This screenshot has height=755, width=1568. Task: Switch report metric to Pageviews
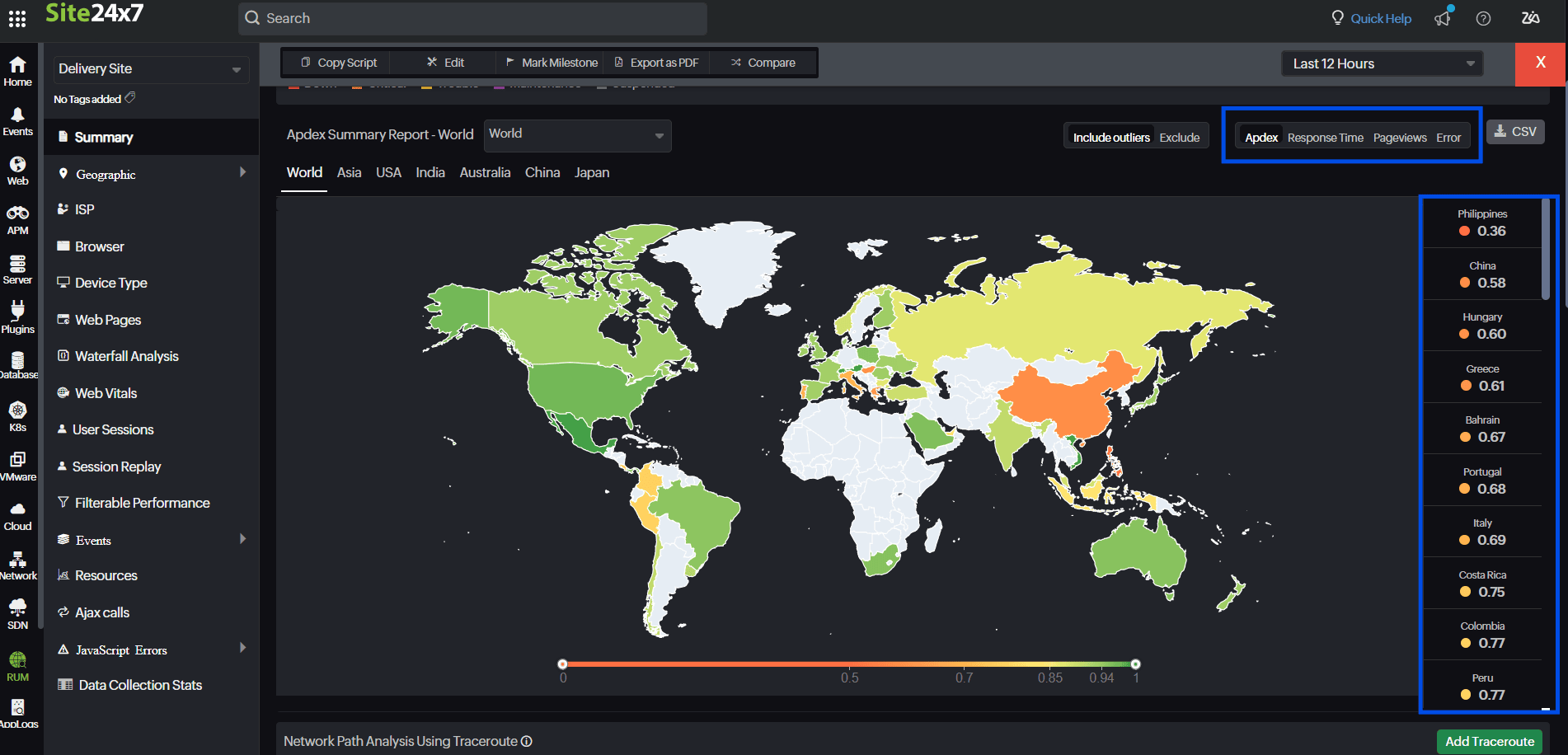[1399, 138]
